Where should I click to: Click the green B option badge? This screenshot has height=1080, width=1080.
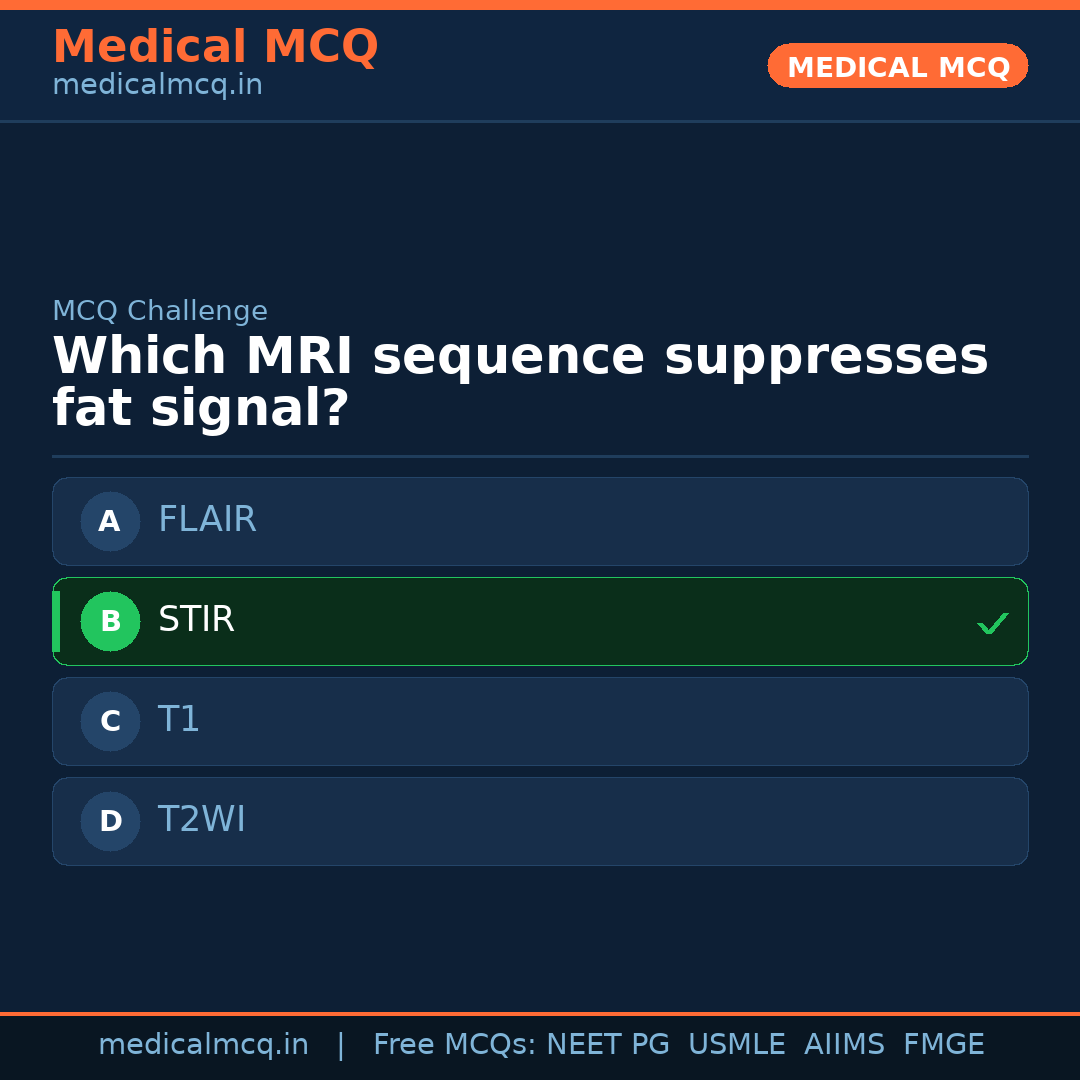tap(110, 621)
